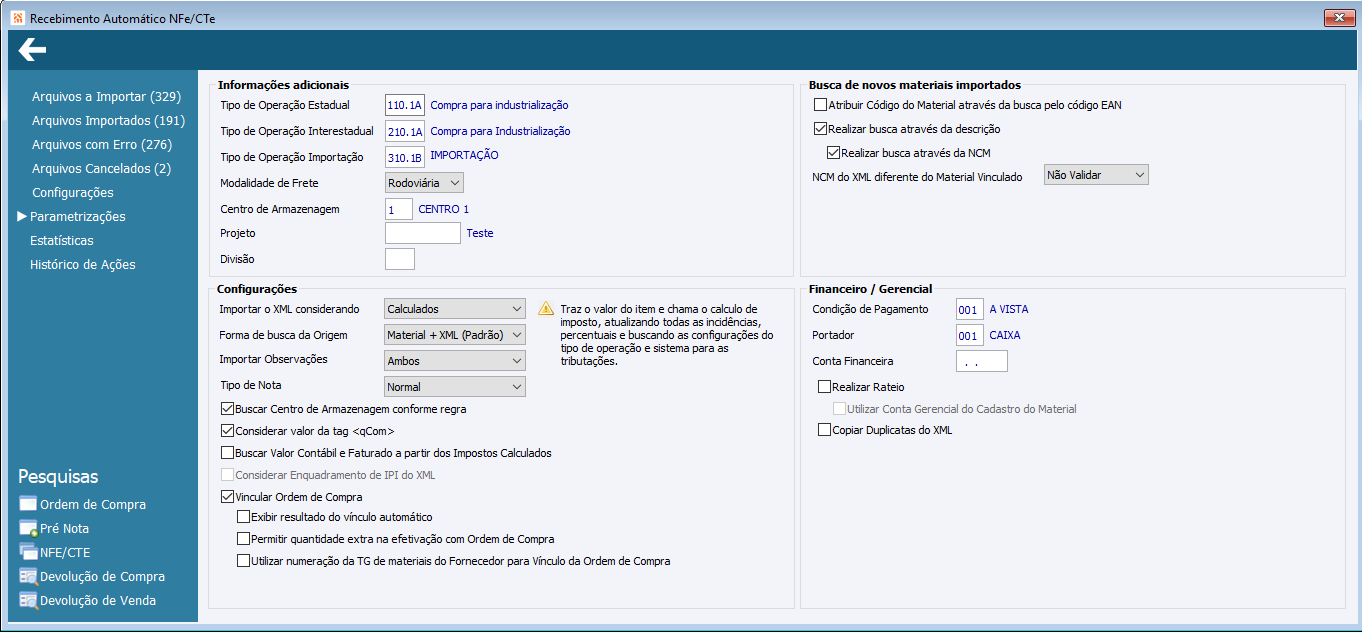Enable Permitir quantidade extra na efetivação
This screenshot has width=1362, height=632.
coord(243,539)
